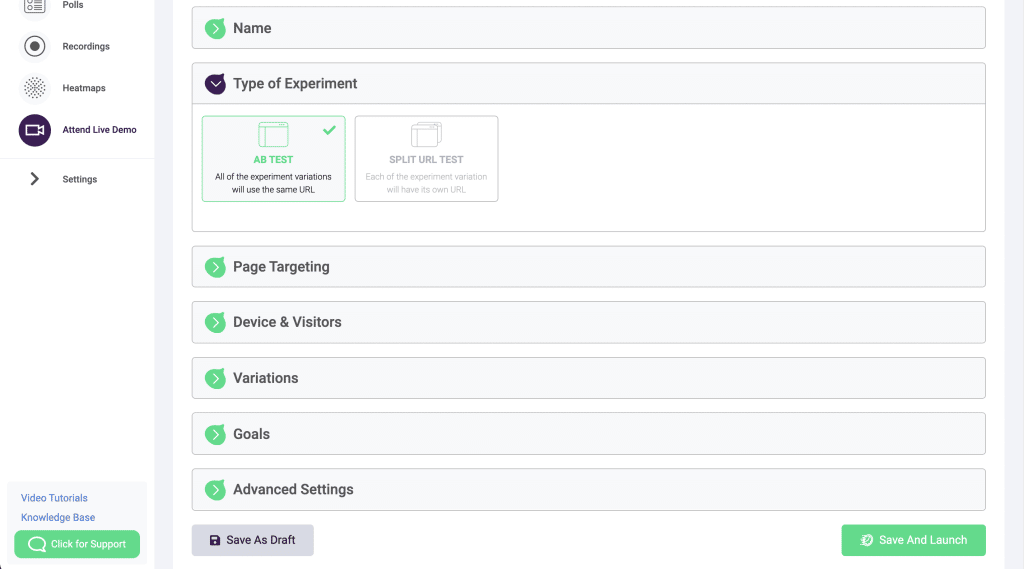Open the Recordings menu item label
Image resolution: width=1024 pixels, height=569 pixels.
[86, 46]
